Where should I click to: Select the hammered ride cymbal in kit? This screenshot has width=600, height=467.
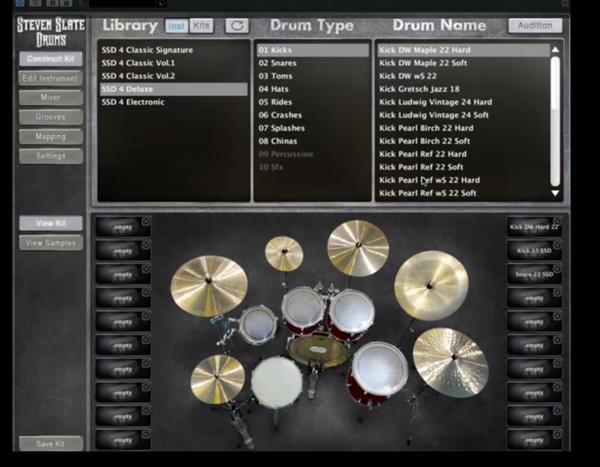click(451, 362)
